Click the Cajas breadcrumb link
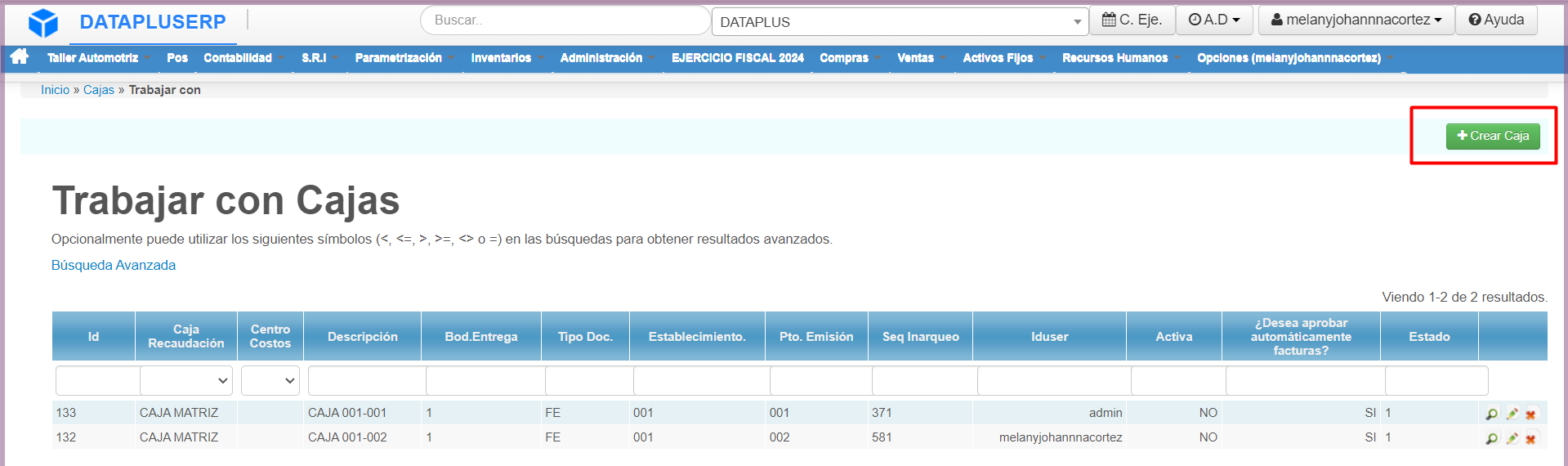The height and width of the screenshot is (466, 1568). tap(99, 90)
